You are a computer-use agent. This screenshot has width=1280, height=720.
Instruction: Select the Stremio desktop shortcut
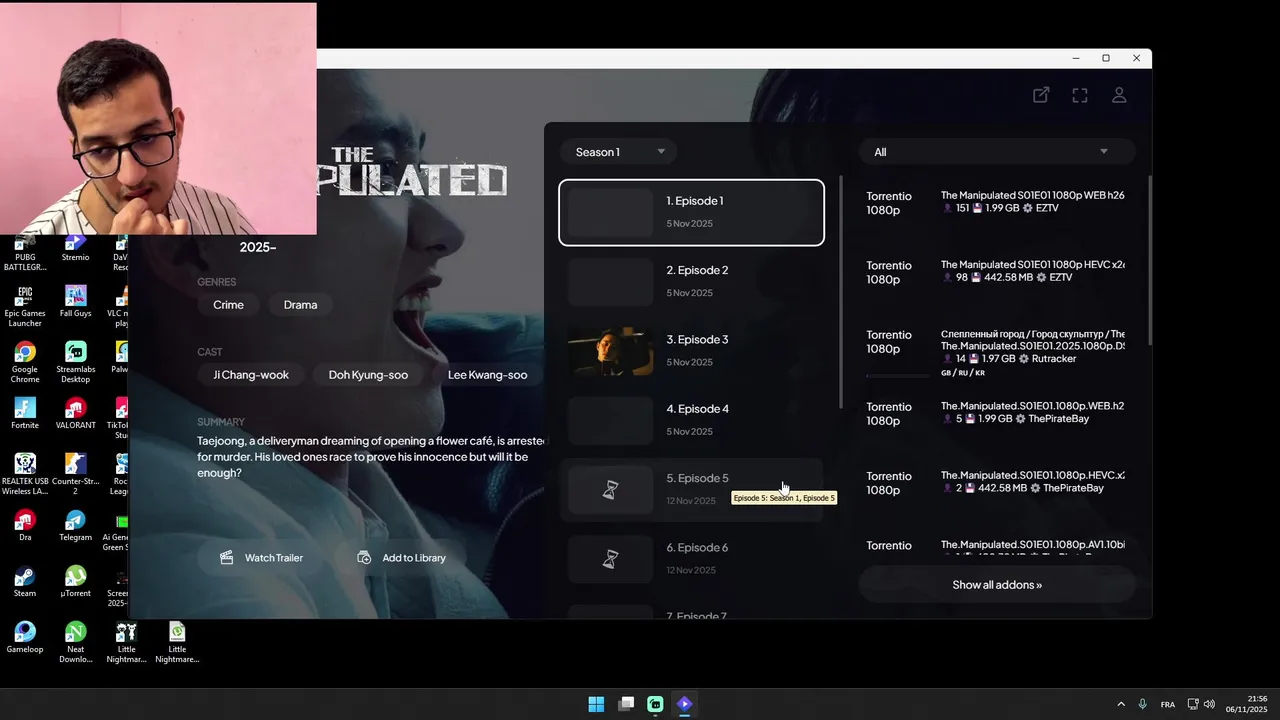point(75,249)
